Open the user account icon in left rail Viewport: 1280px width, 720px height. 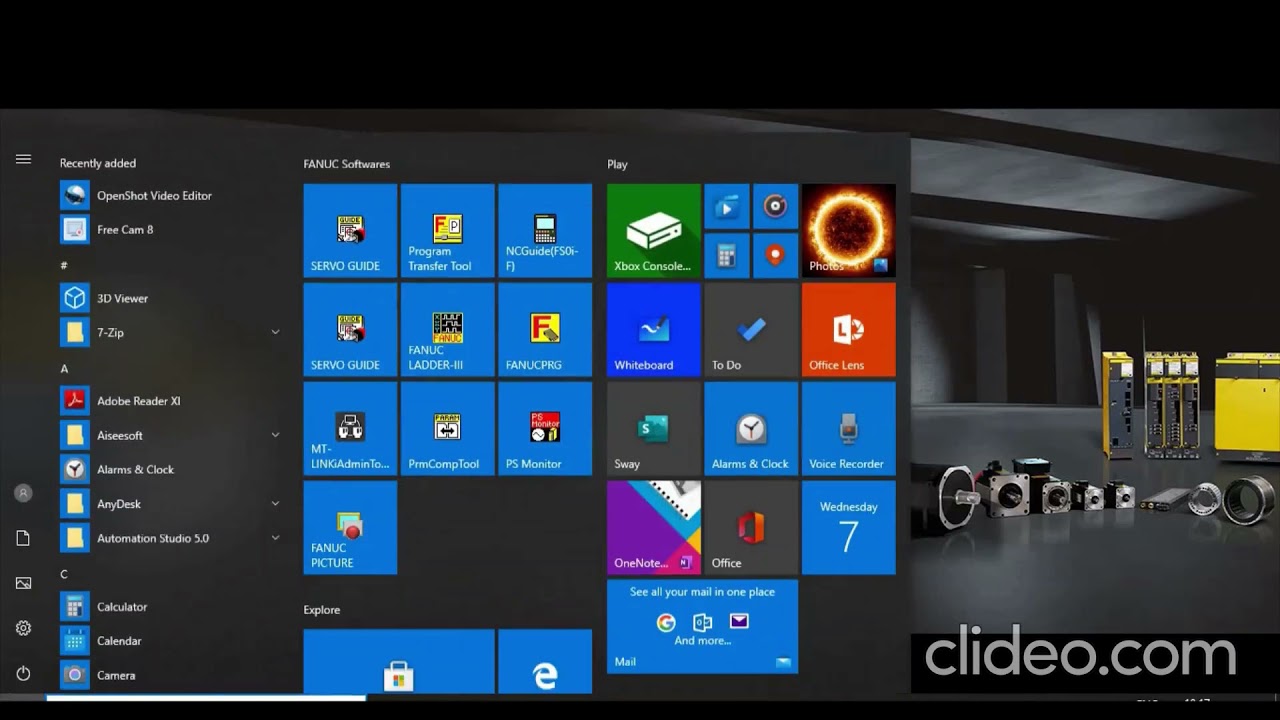point(23,493)
